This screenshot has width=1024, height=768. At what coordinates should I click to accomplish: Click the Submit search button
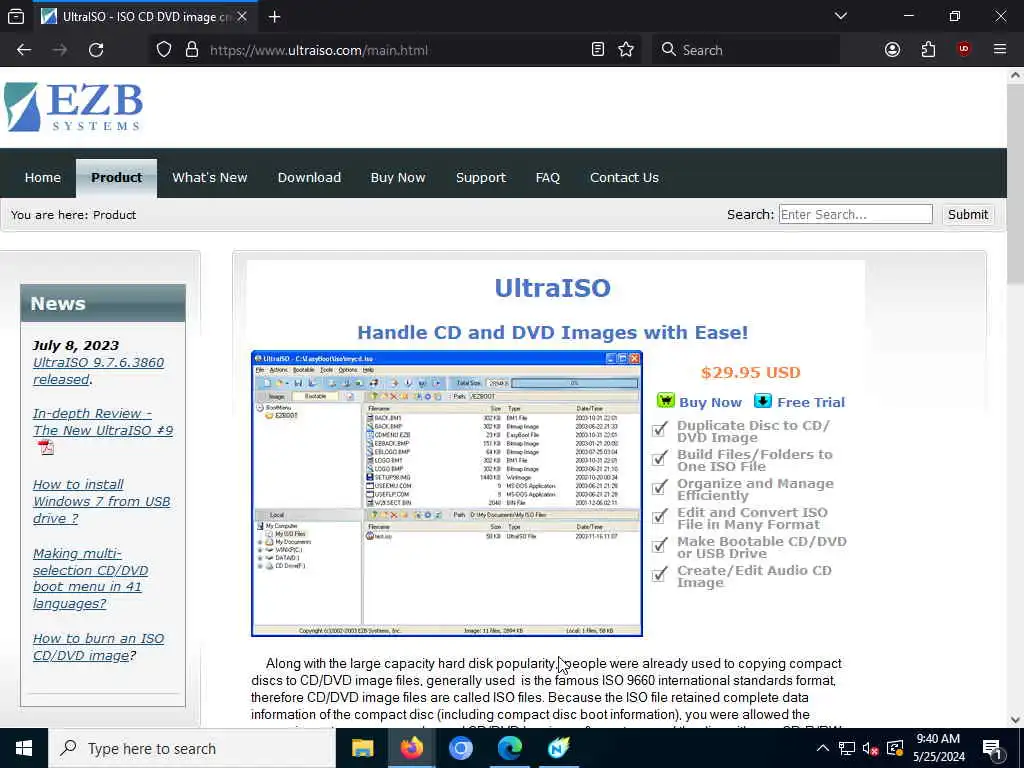coord(967,214)
